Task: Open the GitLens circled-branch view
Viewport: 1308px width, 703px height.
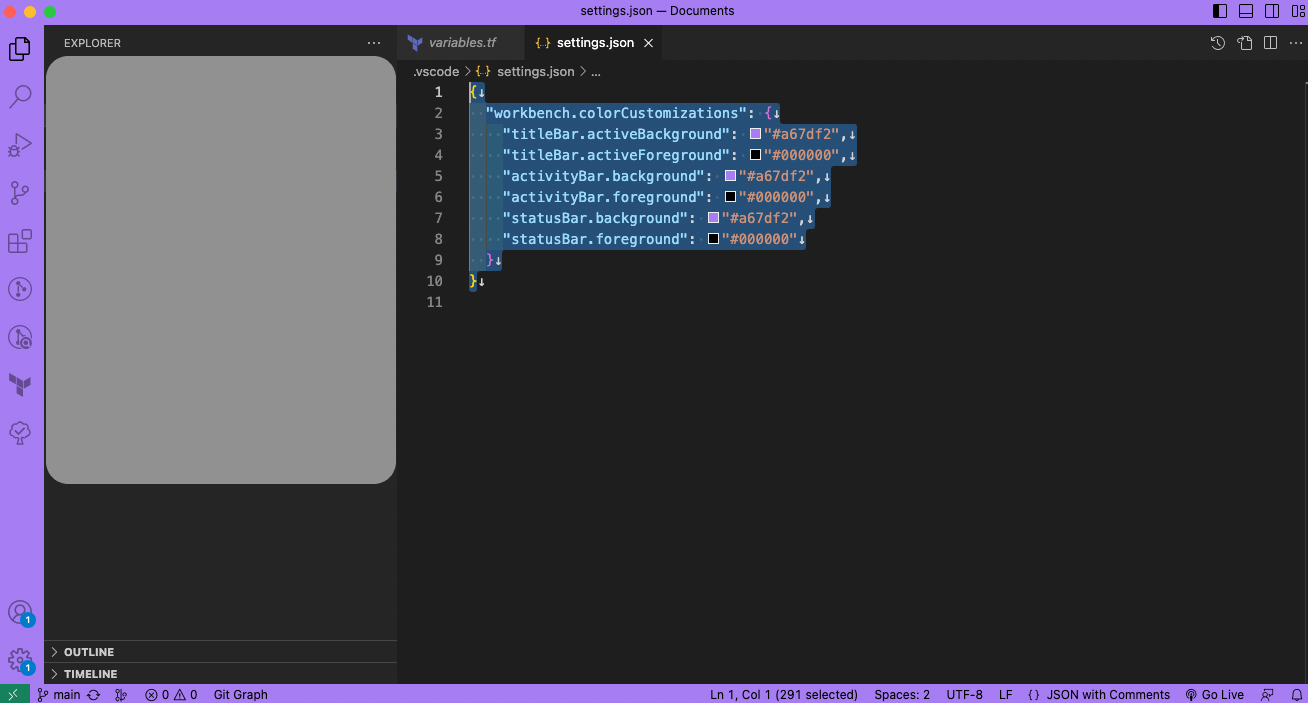Action: (x=20, y=289)
